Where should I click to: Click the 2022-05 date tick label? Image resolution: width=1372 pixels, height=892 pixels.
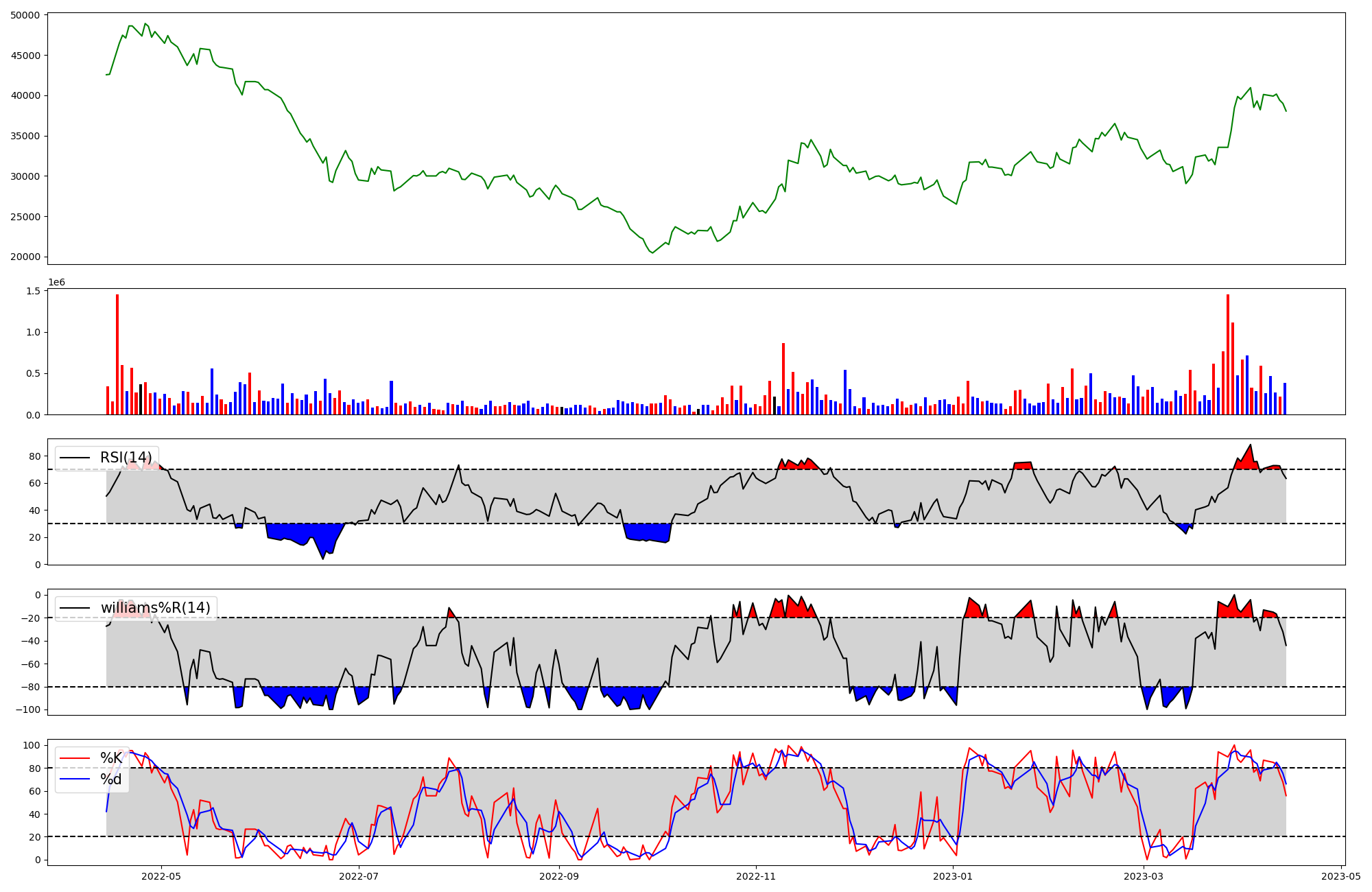161,876
